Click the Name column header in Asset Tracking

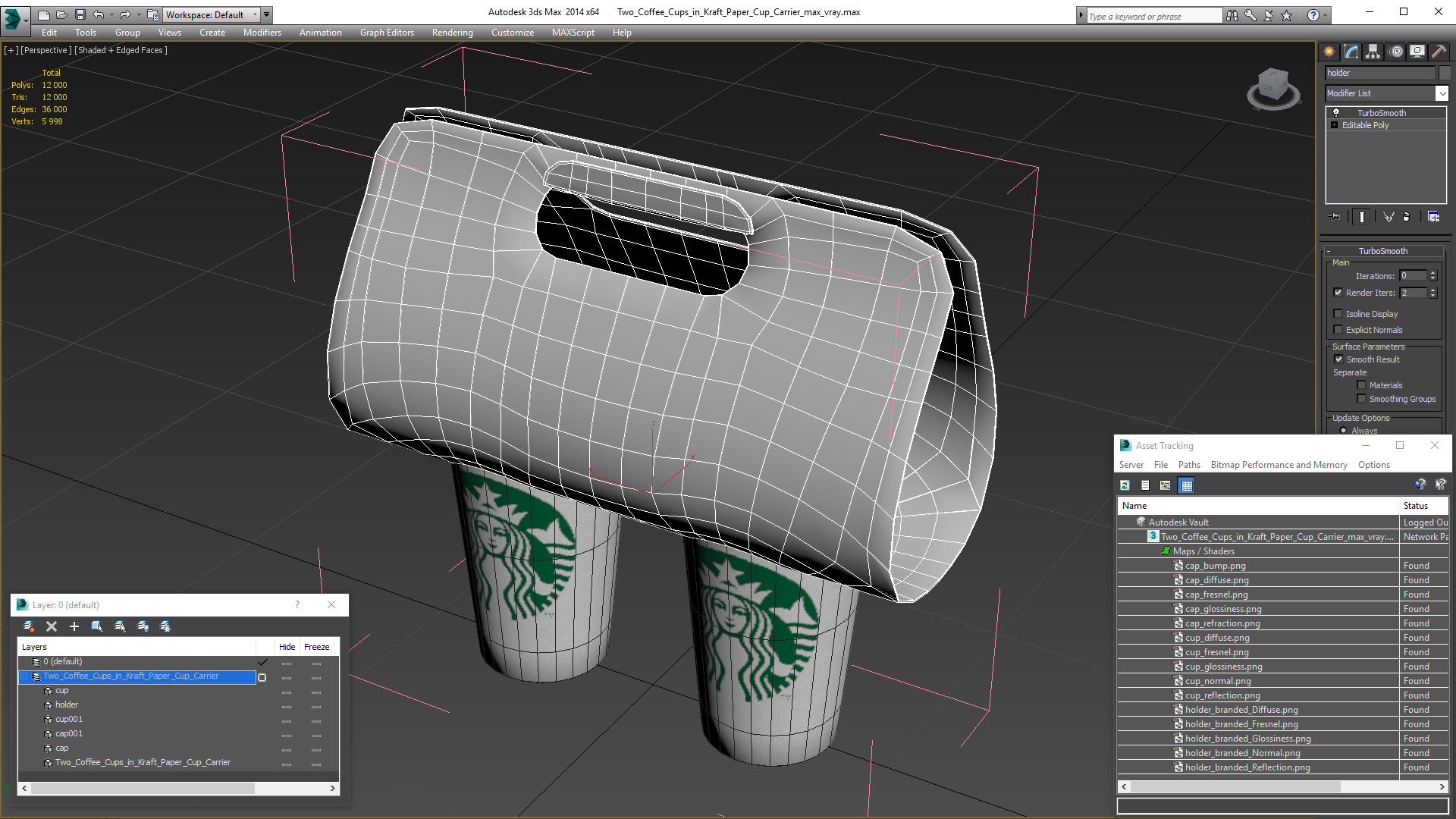1258,506
